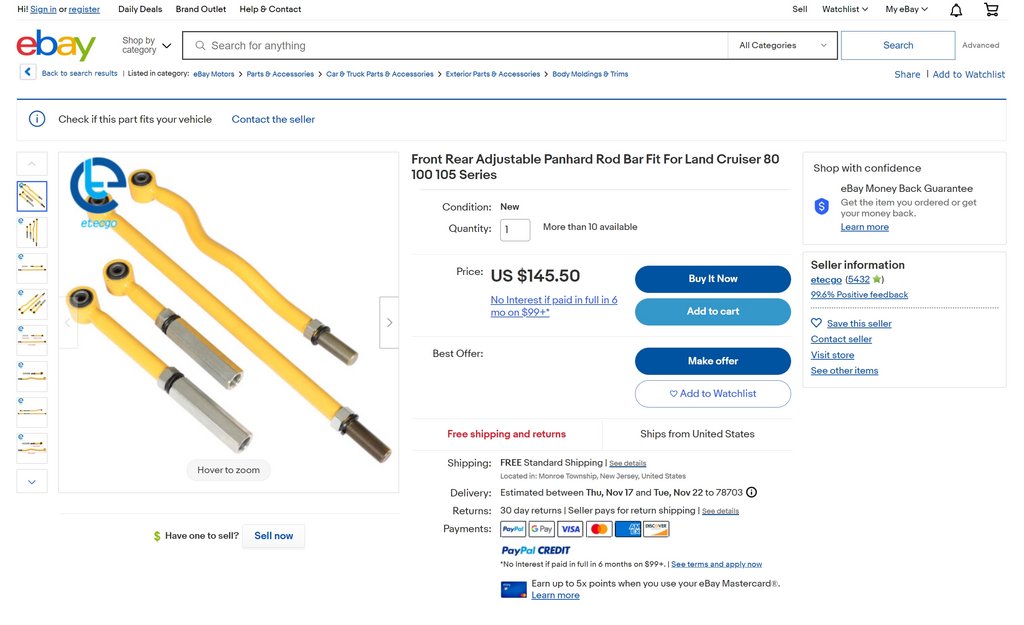Screen dimensions: 1024x625
Task: Click the eBay logo
Action: click(56, 45)
